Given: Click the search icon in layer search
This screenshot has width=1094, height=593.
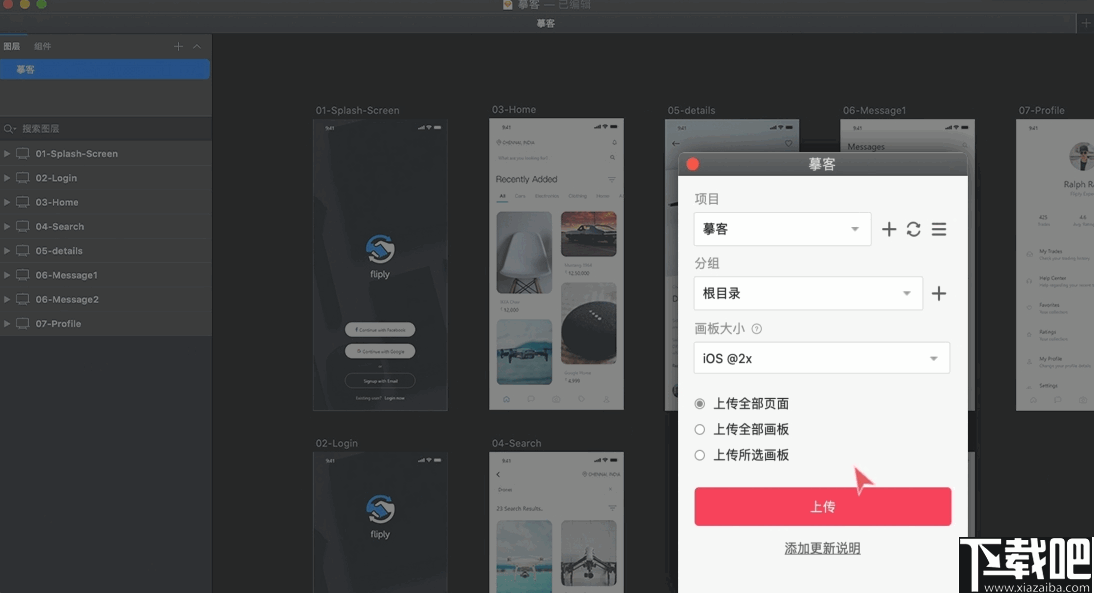Looking at the screenshot, I should point(10,129).
